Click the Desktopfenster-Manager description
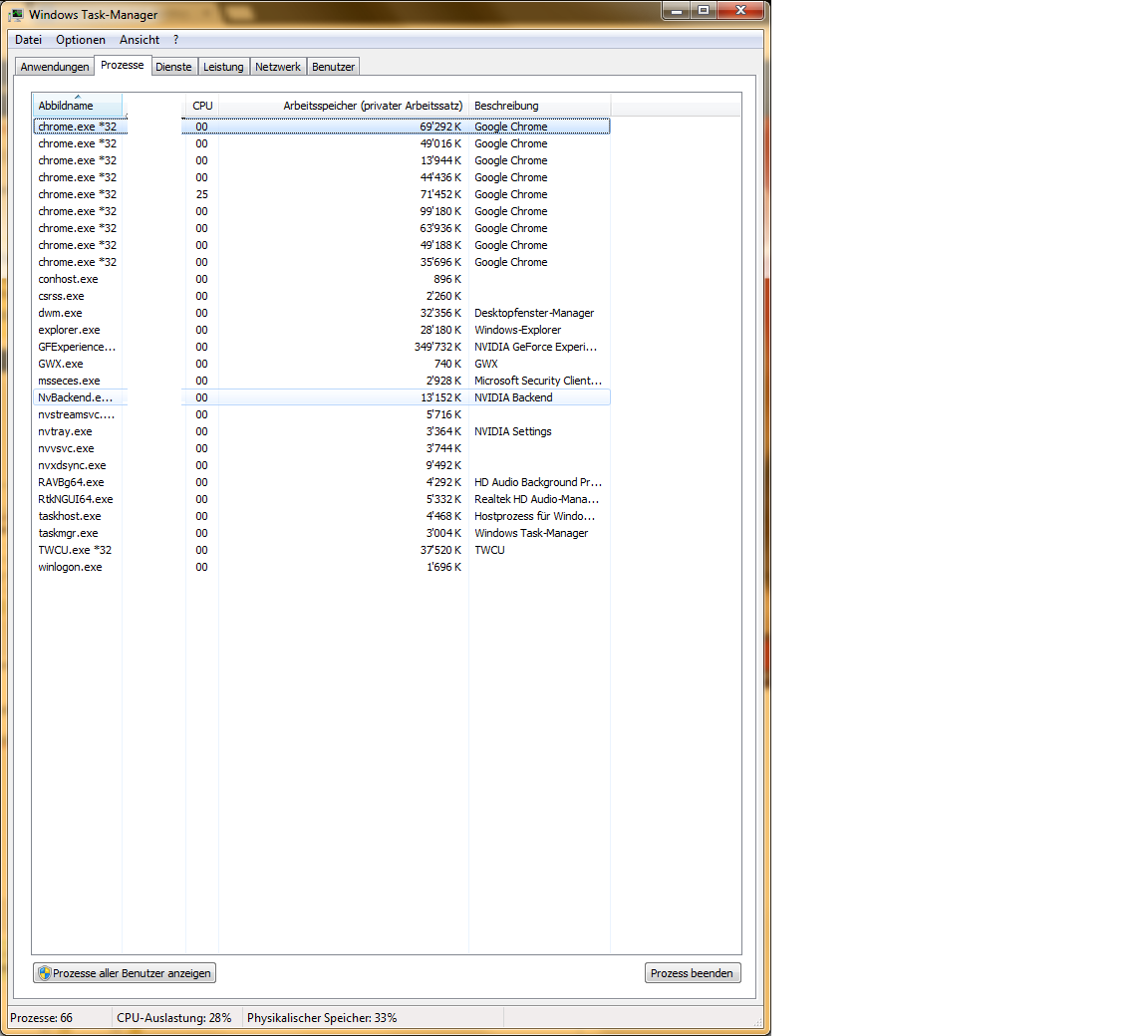Viewport: 1148px width, 1036px height. [534, 313]
